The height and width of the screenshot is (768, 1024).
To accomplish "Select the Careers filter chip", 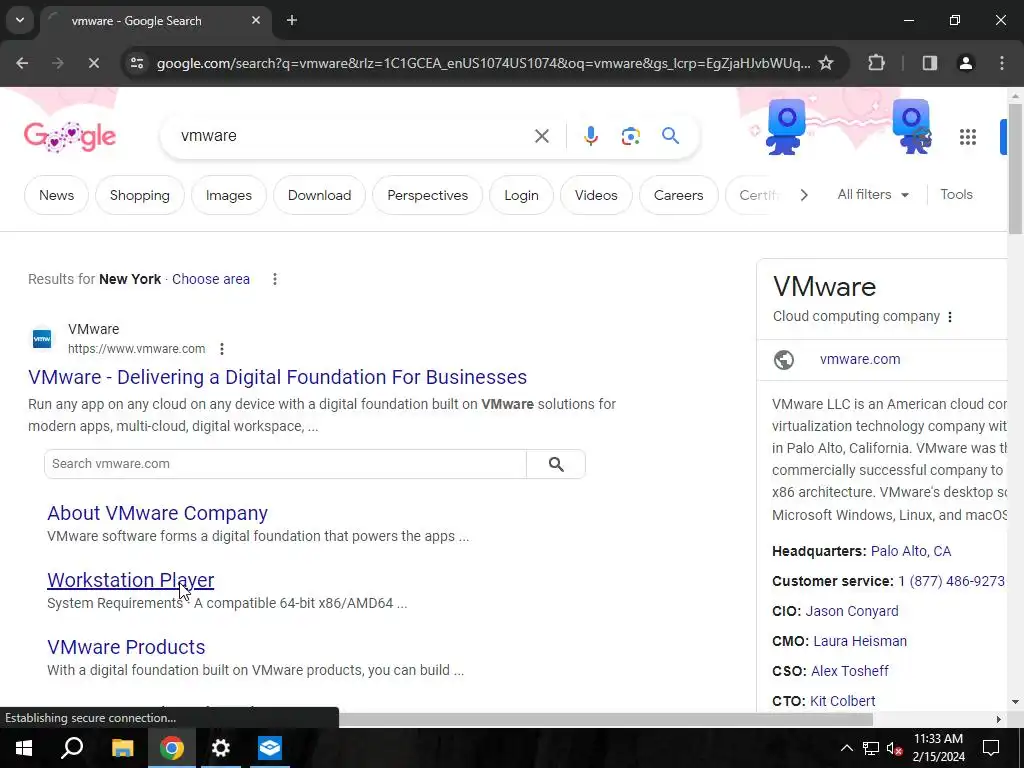I will [x=679, y=195].
